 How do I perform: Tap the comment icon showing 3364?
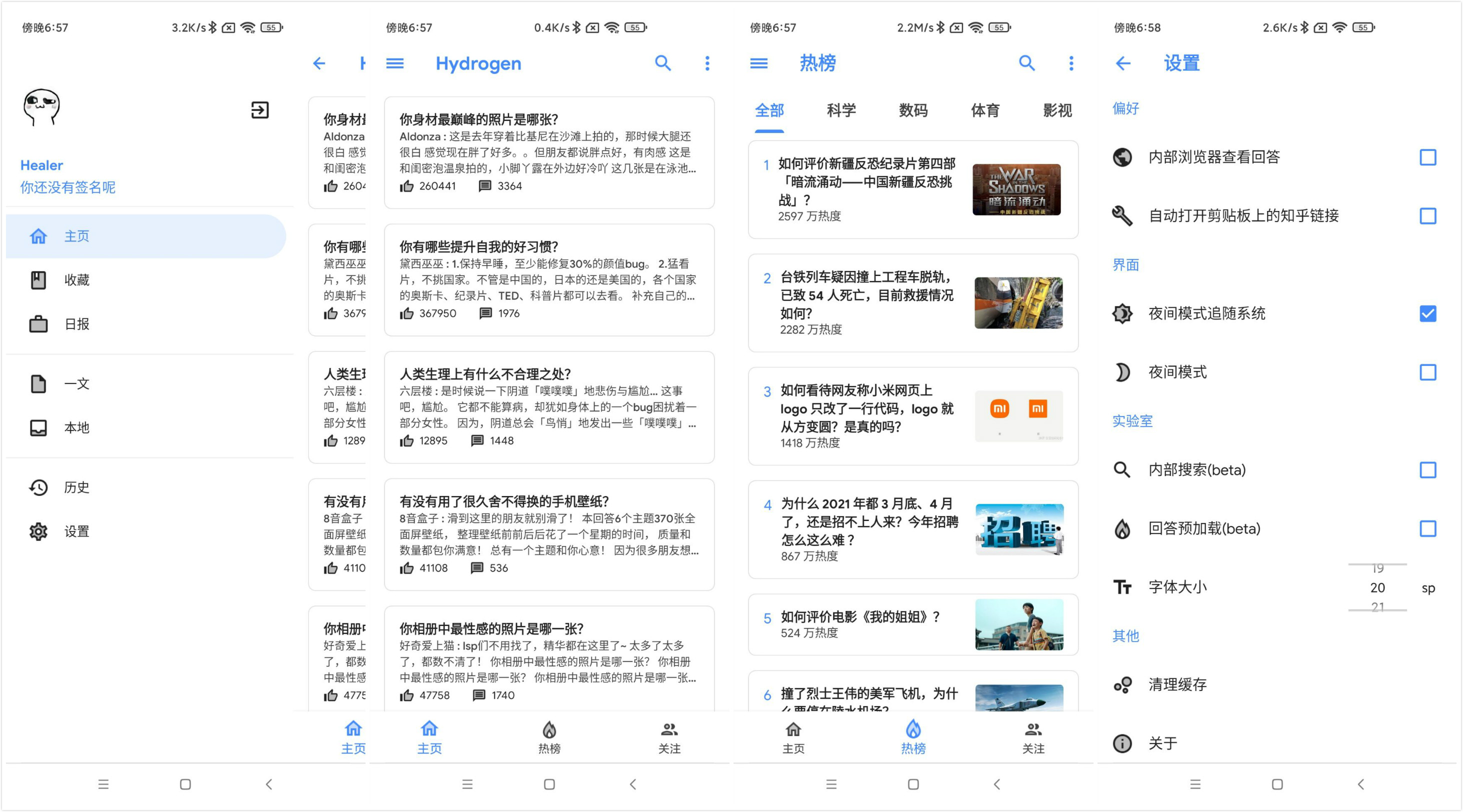pos(485,185)
